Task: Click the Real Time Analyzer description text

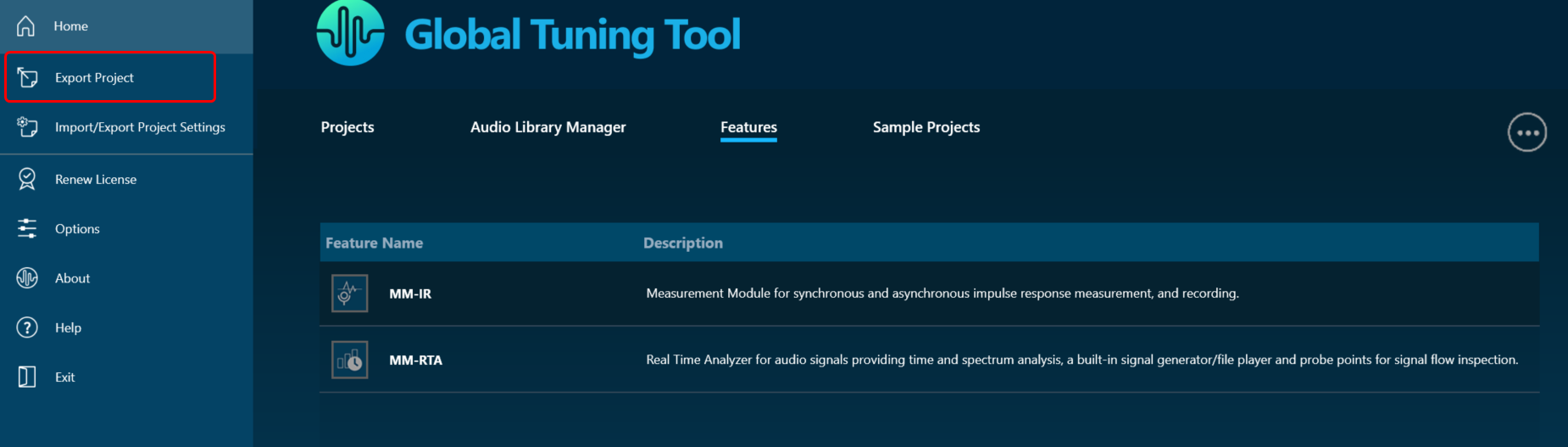Action: pos(1082,360)
